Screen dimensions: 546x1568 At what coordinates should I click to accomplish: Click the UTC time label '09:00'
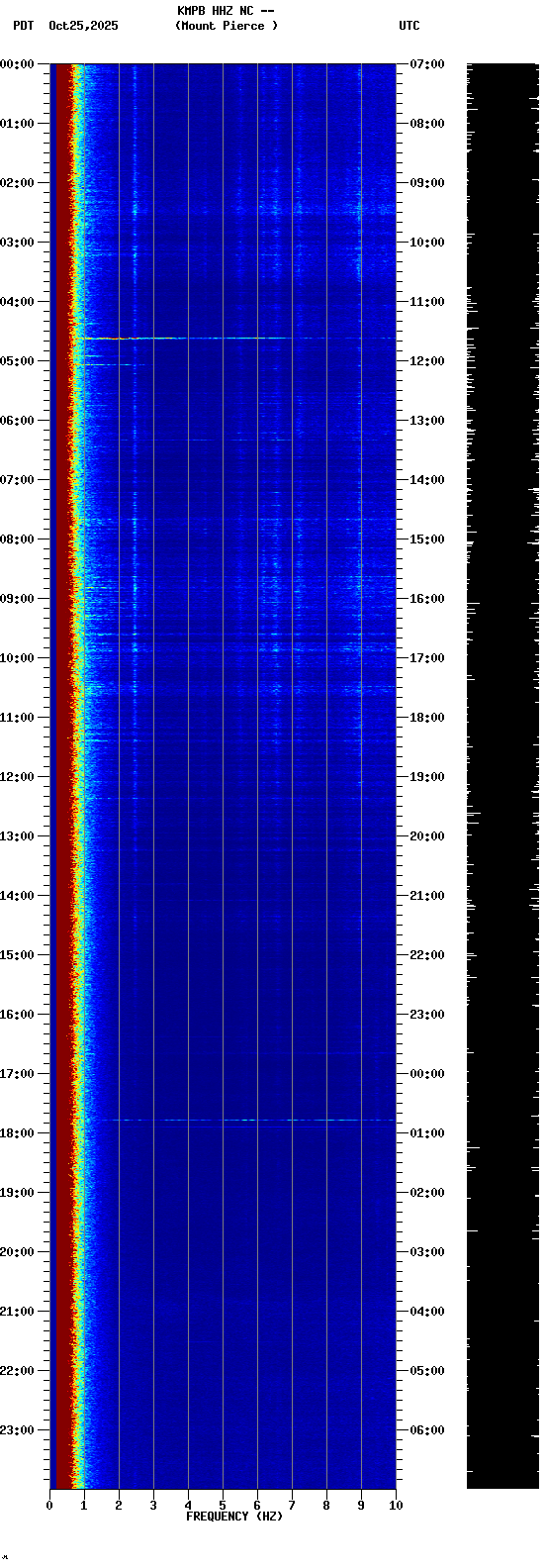(x=427, y=183)
